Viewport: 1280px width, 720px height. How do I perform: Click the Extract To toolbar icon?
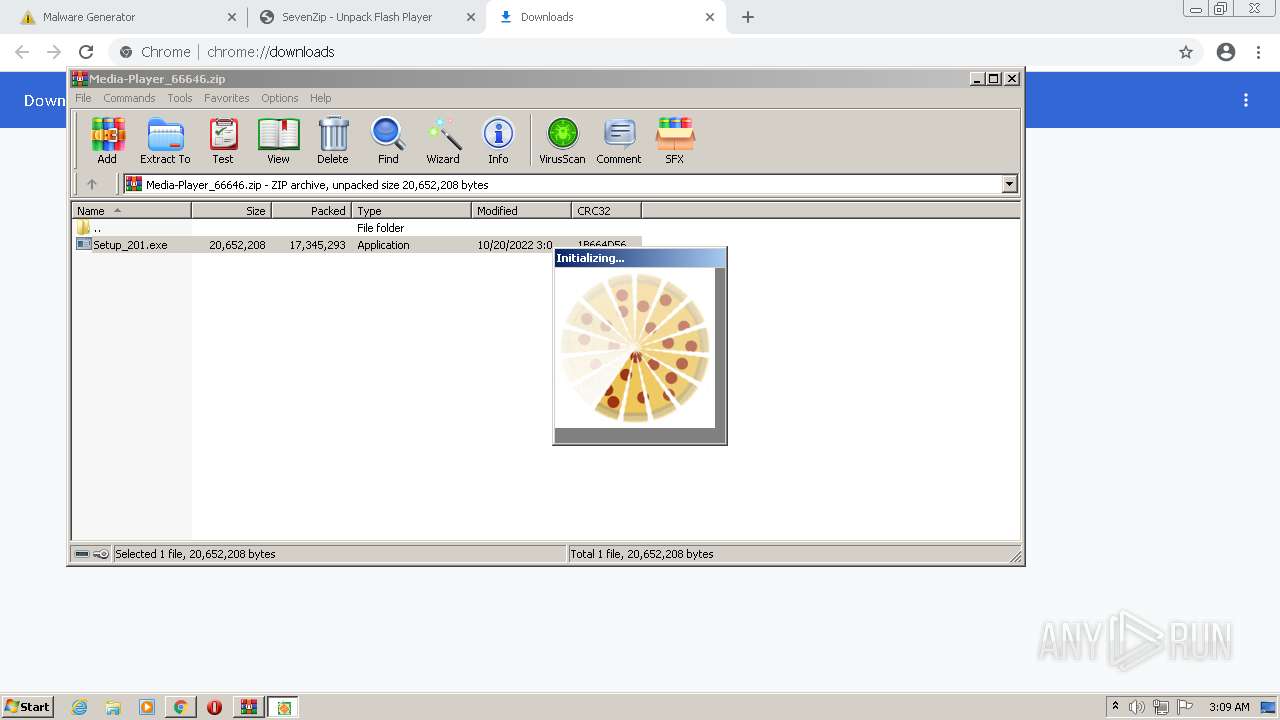165,140
